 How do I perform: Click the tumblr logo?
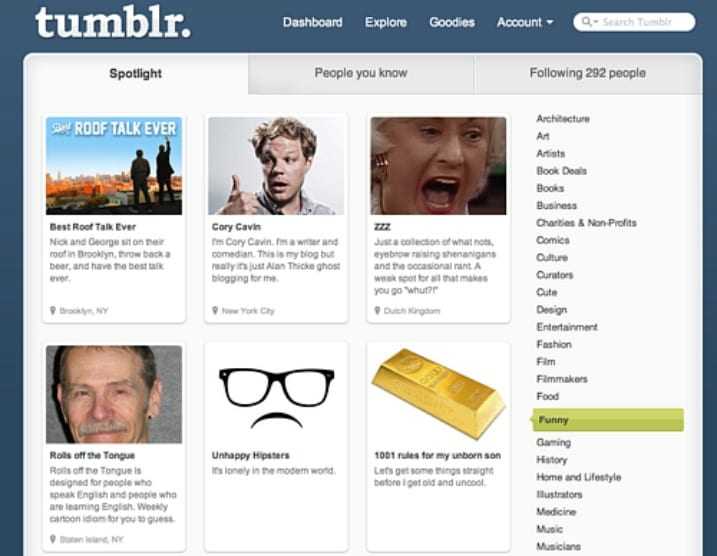[113, 22]
